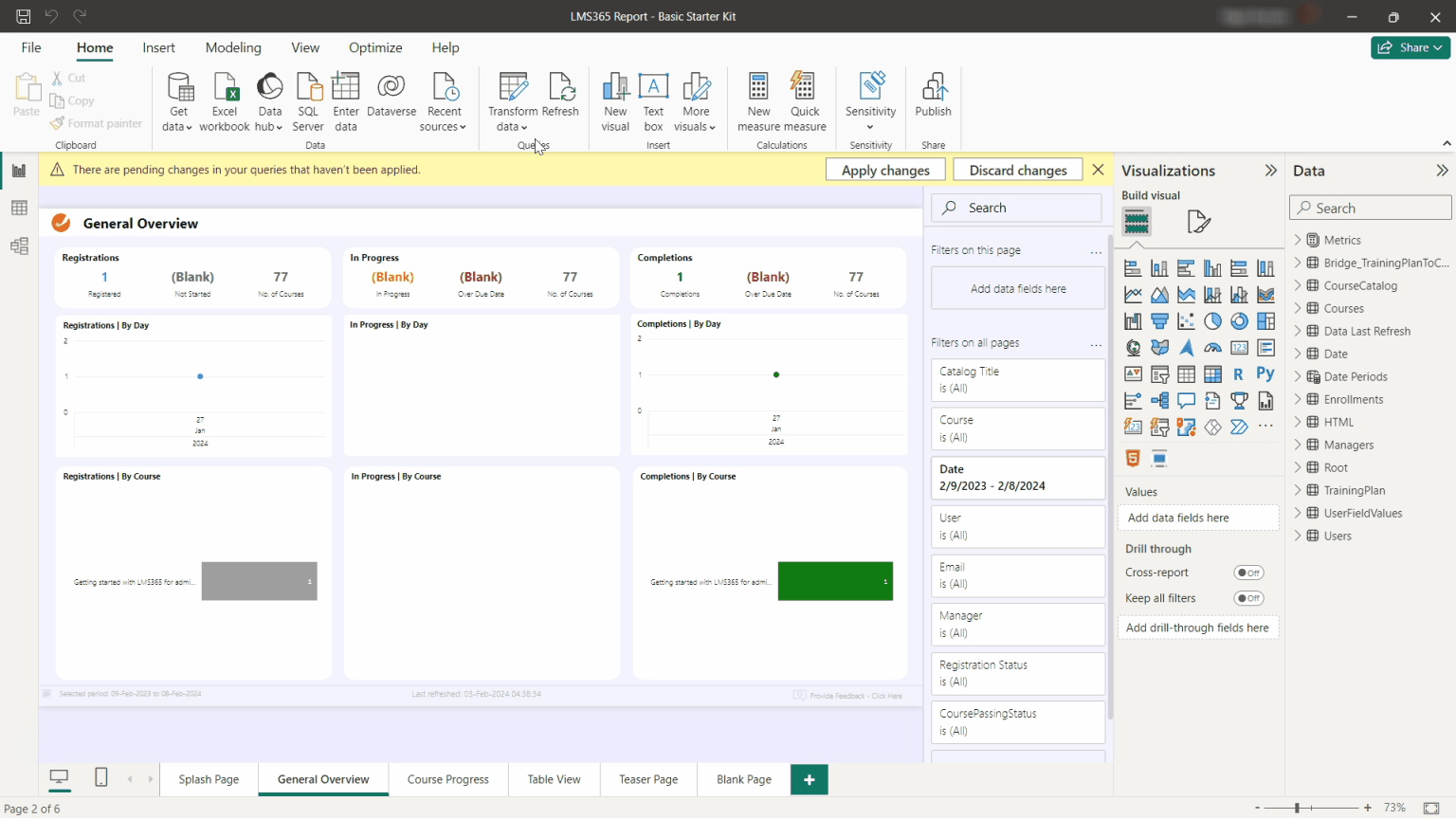This screenshot has width=1456, height=819.
Task: Click the Format visual brush icon
Action: tap(1198, 222)
